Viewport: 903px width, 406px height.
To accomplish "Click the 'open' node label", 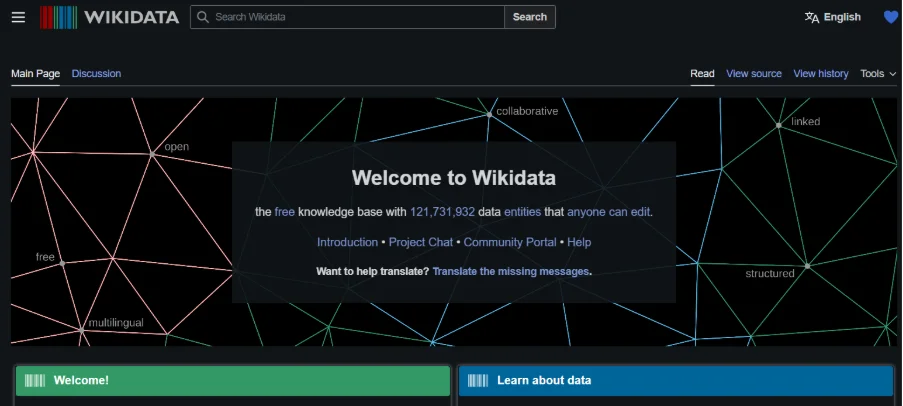I will (x=176, y=147).
